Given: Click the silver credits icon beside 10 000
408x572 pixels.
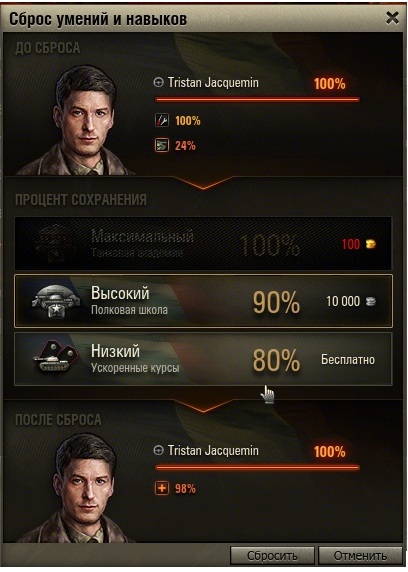Looking at the screenshot, I should (x=370, y=301).
